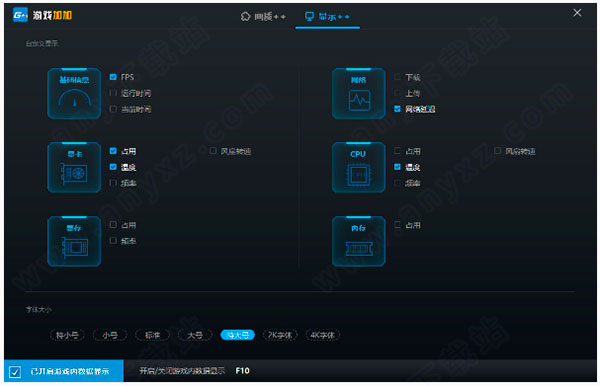Choose the 标准 font size

[x=152, y=335]
